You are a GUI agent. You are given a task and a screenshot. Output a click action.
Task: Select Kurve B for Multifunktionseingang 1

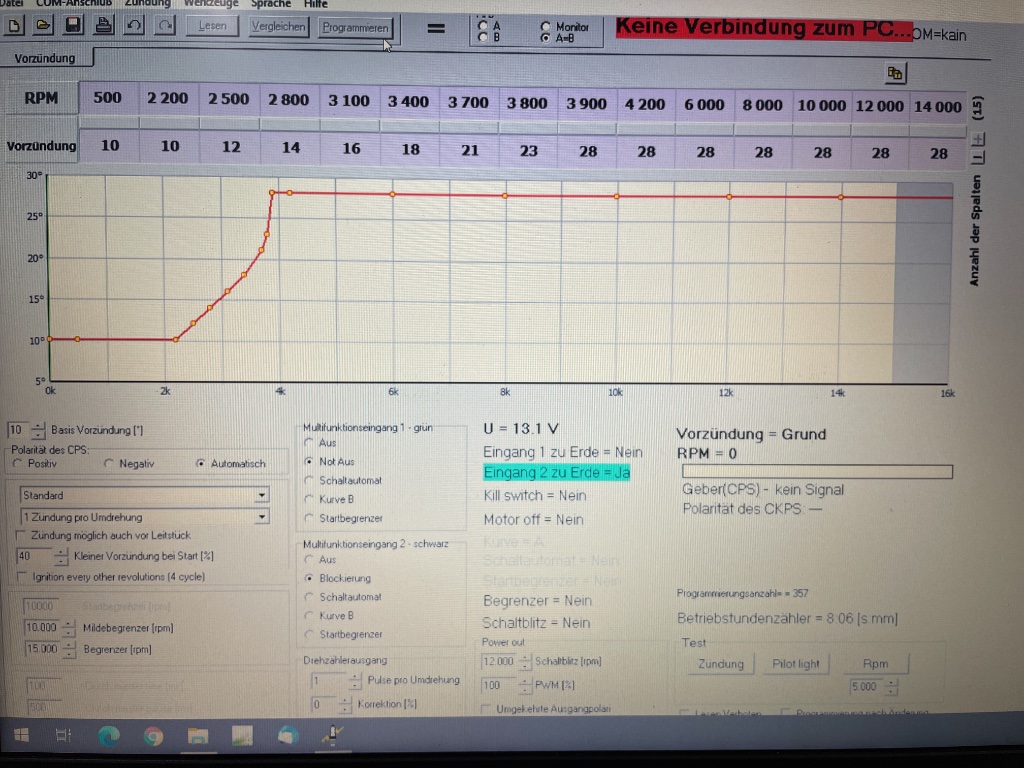coord(311,499)
